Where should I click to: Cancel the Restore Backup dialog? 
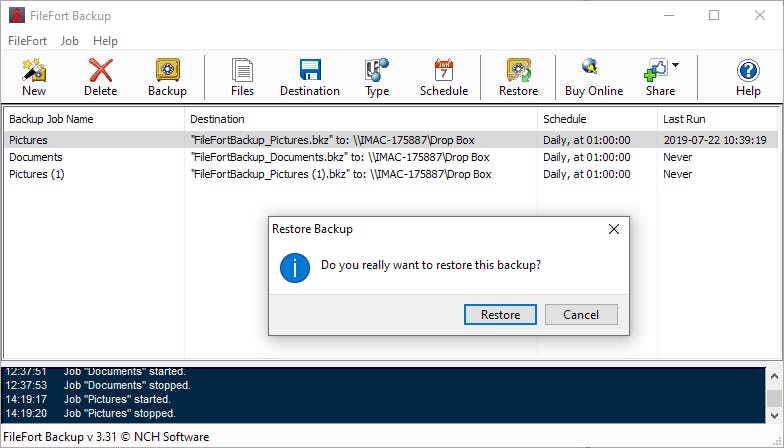[581, 314]
